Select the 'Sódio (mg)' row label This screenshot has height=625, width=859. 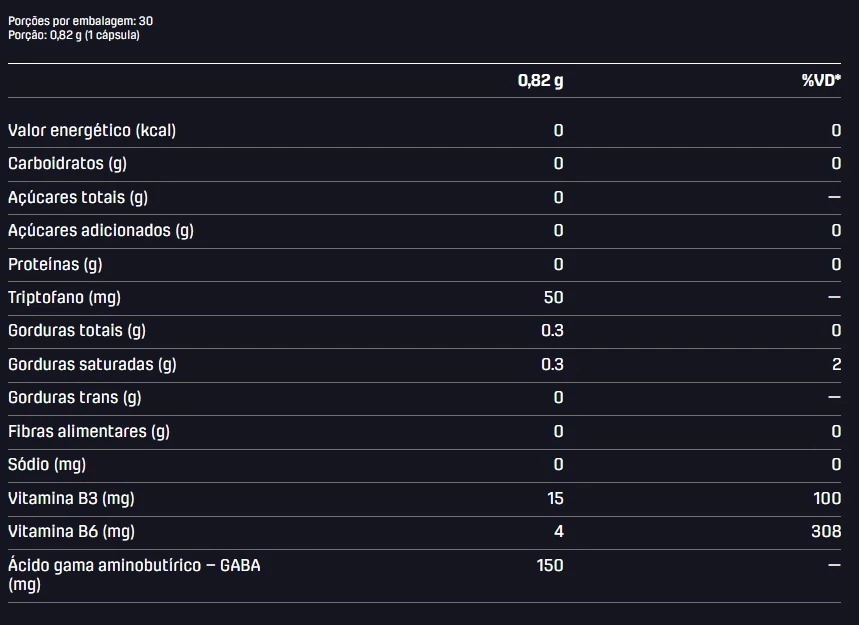47,465
